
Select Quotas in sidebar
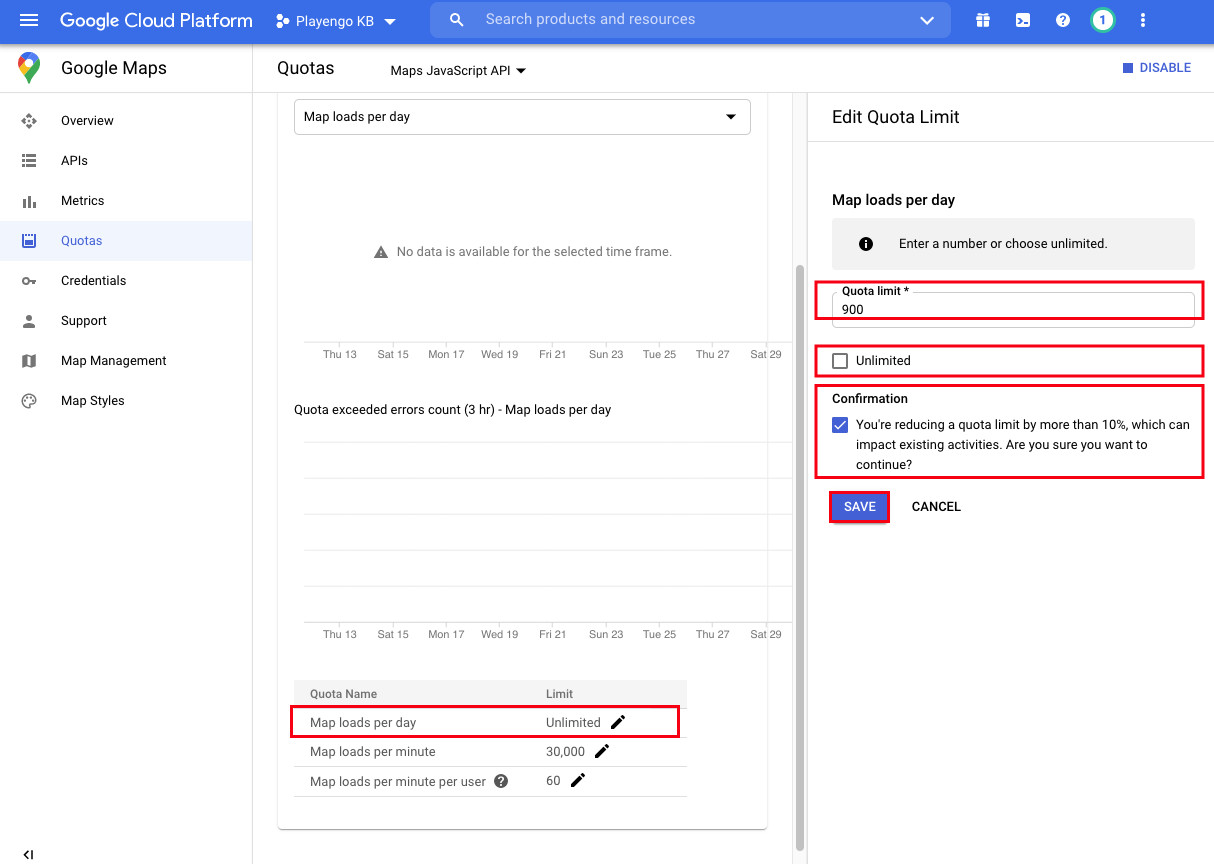click(x=126, y=241)
